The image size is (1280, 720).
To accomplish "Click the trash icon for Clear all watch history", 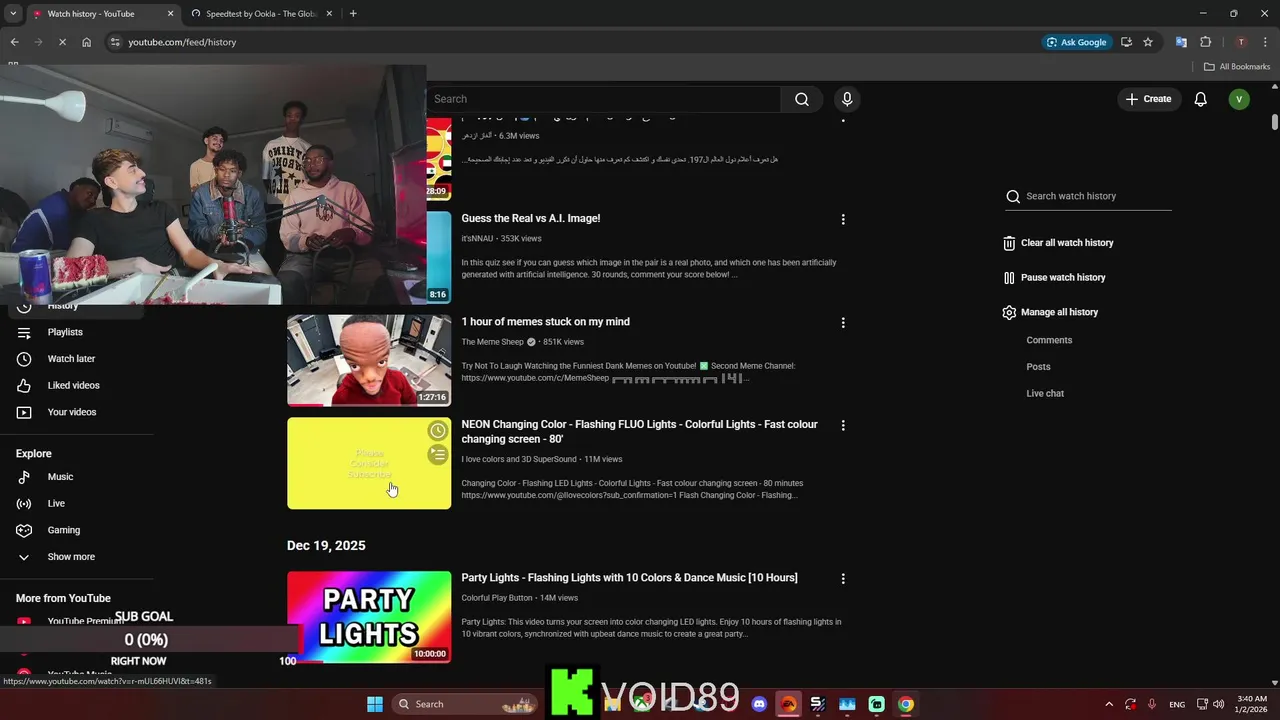I will point(1009,243).
